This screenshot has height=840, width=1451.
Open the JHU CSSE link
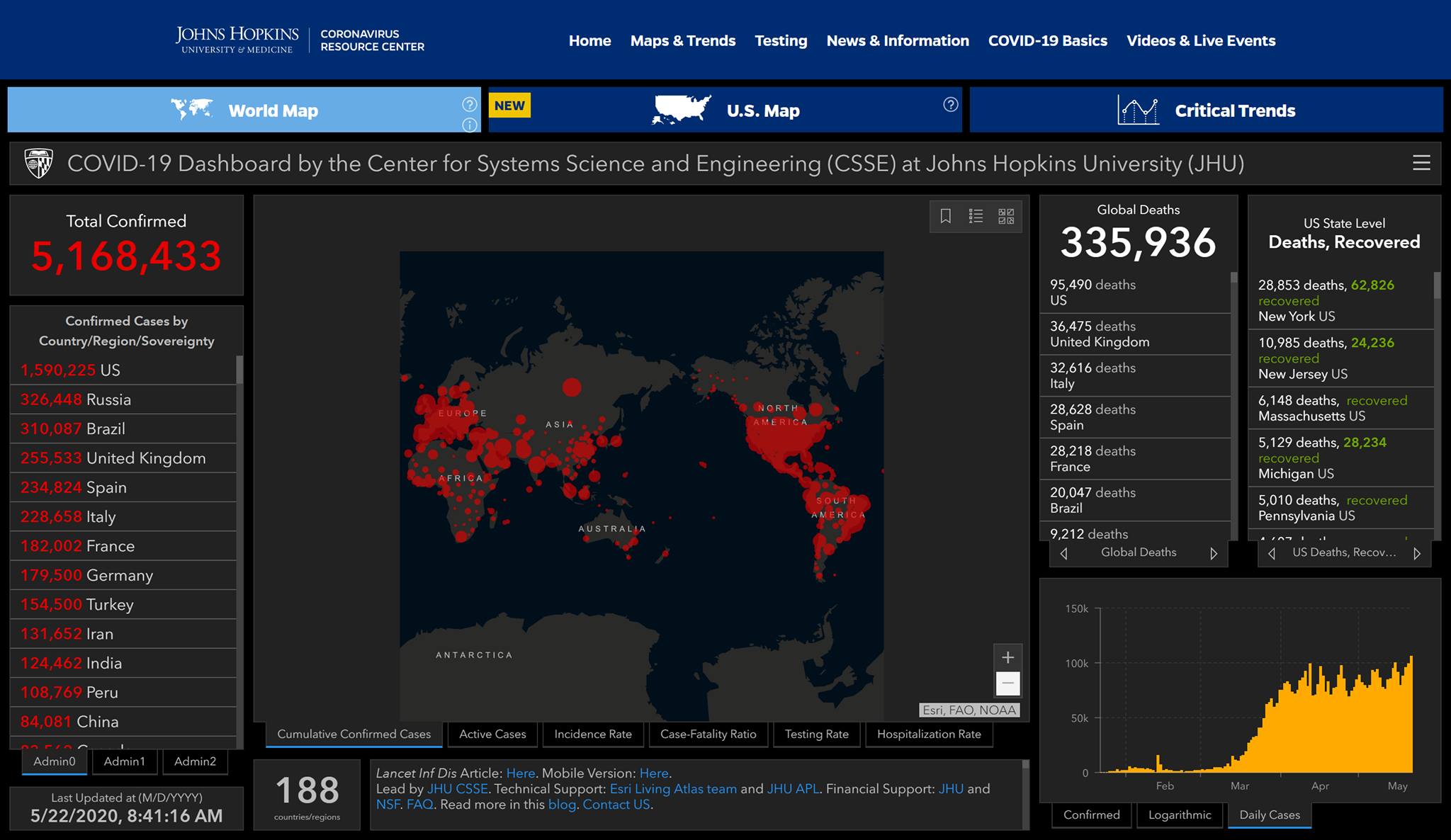click(457, 789)
